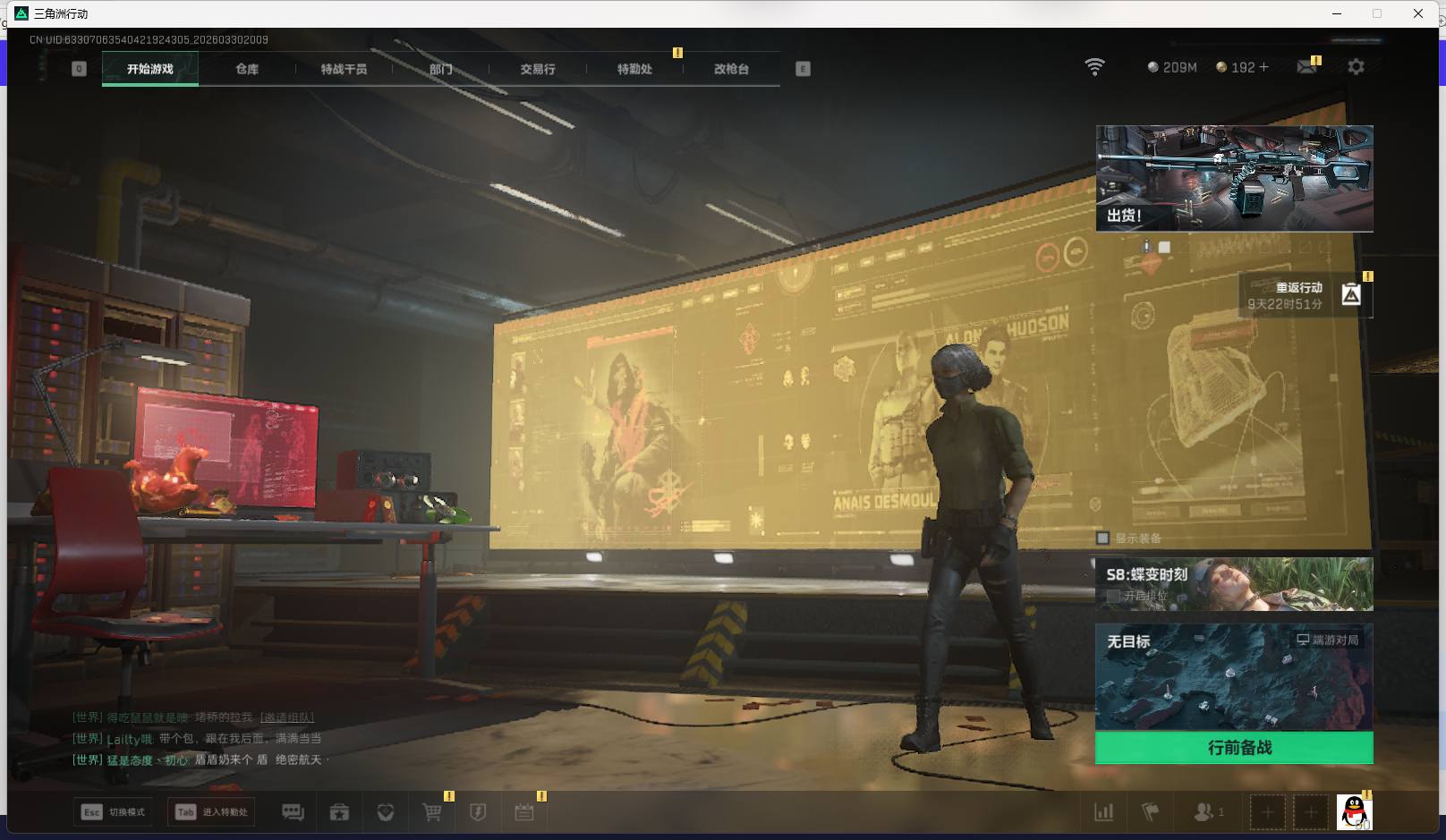The image size is (1446, 840).
Task: Open the chat bubble icon in bottom bar
Action: (293, 811)
